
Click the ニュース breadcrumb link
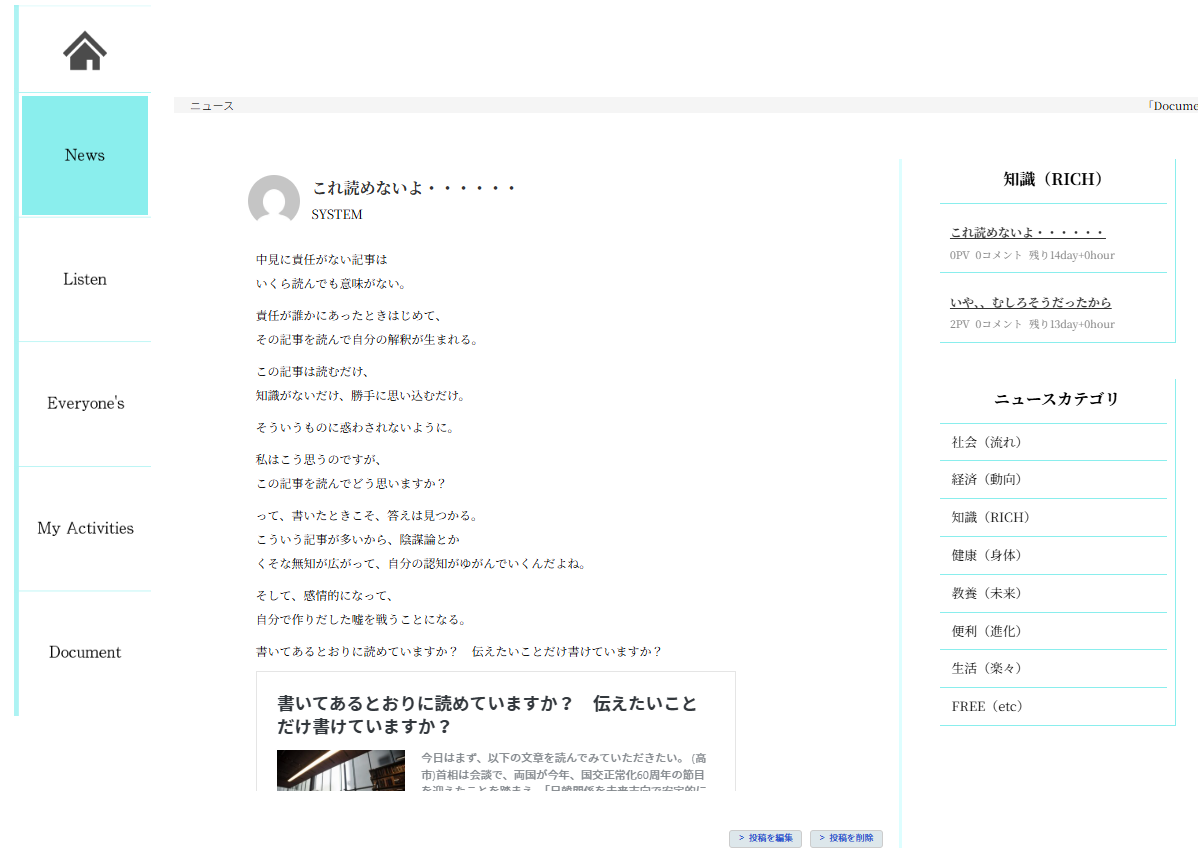[x=210, y=104]
